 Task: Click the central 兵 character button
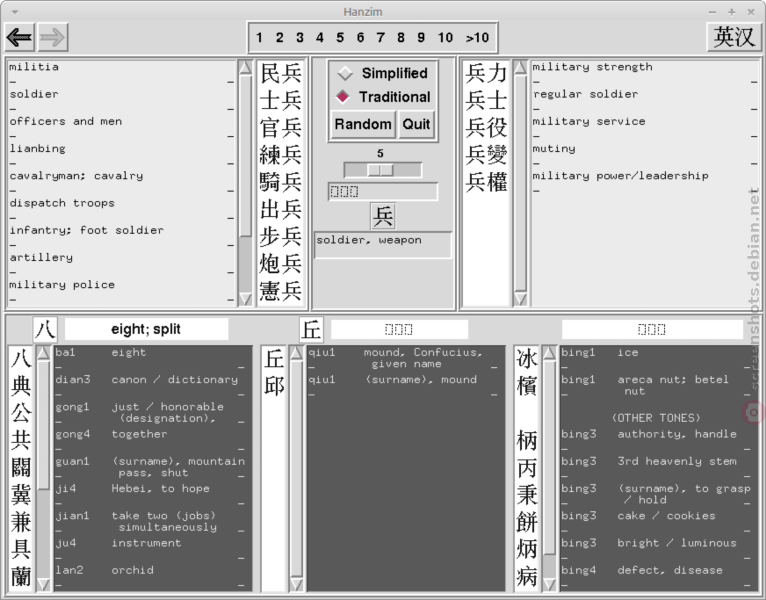point(383,216)
